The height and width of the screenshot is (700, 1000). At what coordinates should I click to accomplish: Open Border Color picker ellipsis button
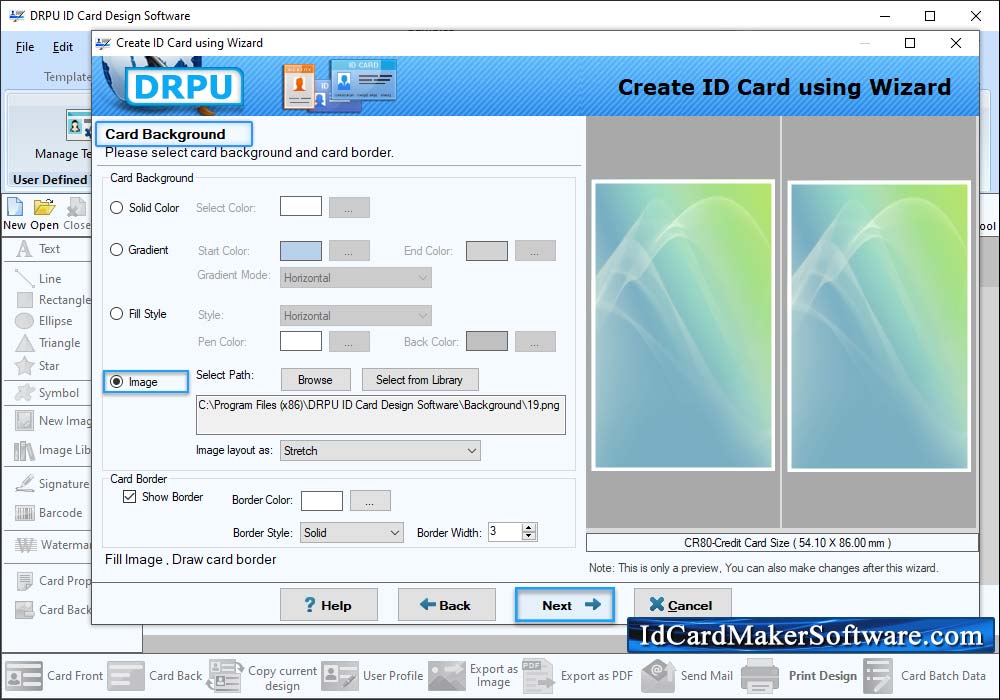(370, 500)
